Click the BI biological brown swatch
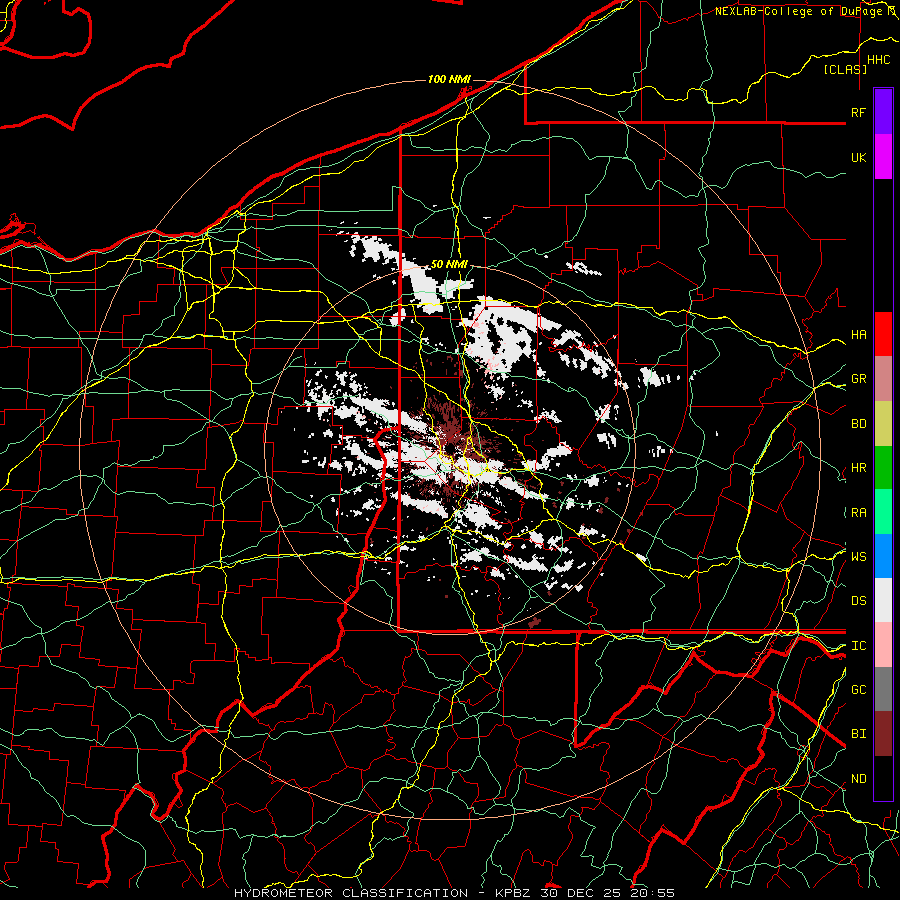Image resolution: width=900 pixels, height=900 pixels. coord(883,733)
